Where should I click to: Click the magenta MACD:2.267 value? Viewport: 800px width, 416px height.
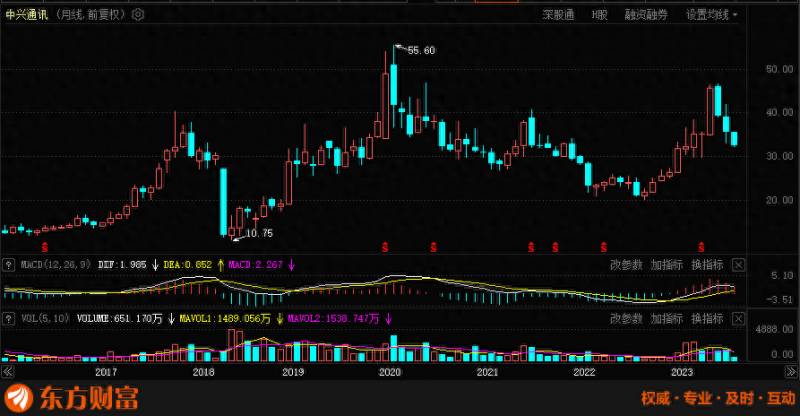[255, 265]
